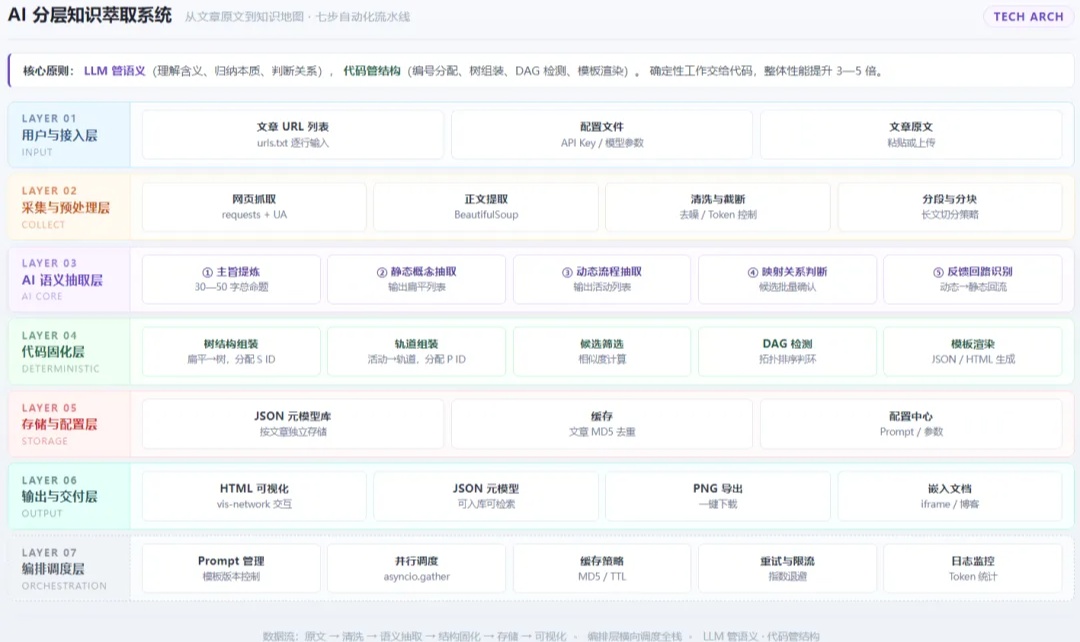
Task: Click the LAYER 05 存储与配置层 label
Action: coord(69,424)
